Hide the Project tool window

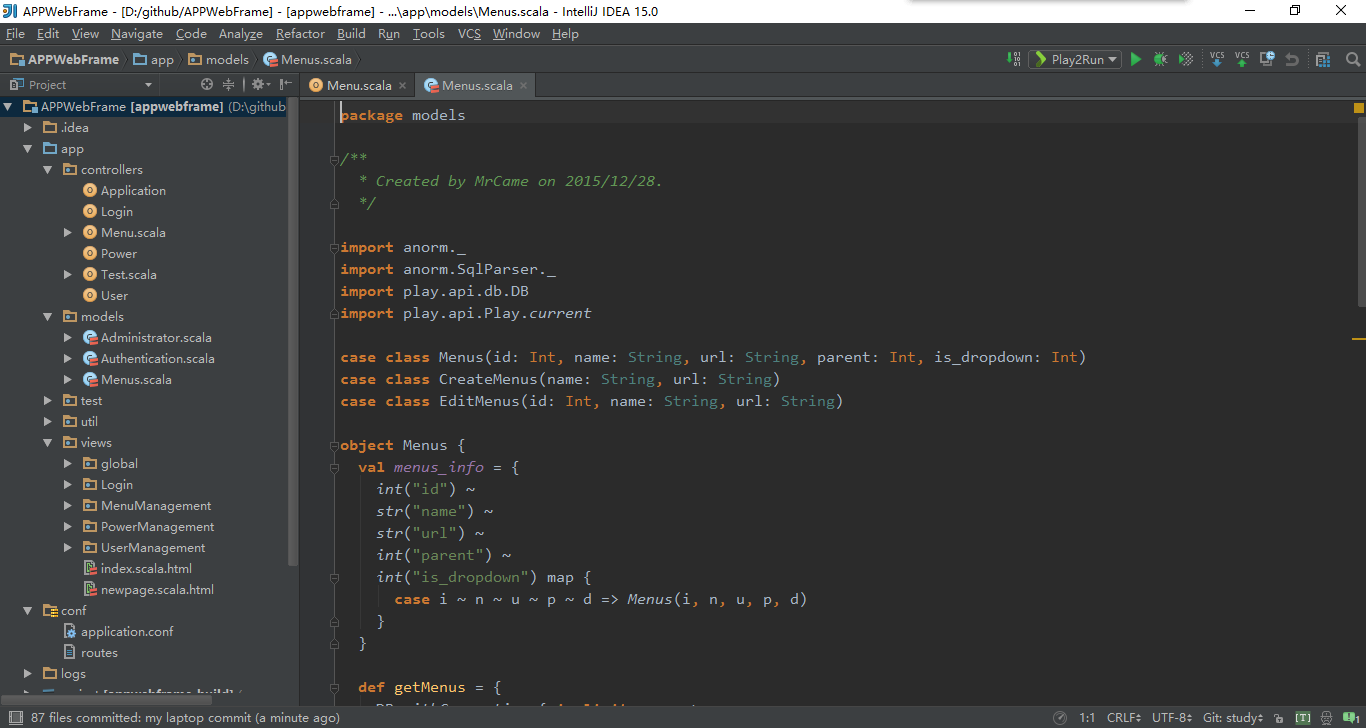pos(285,85)
